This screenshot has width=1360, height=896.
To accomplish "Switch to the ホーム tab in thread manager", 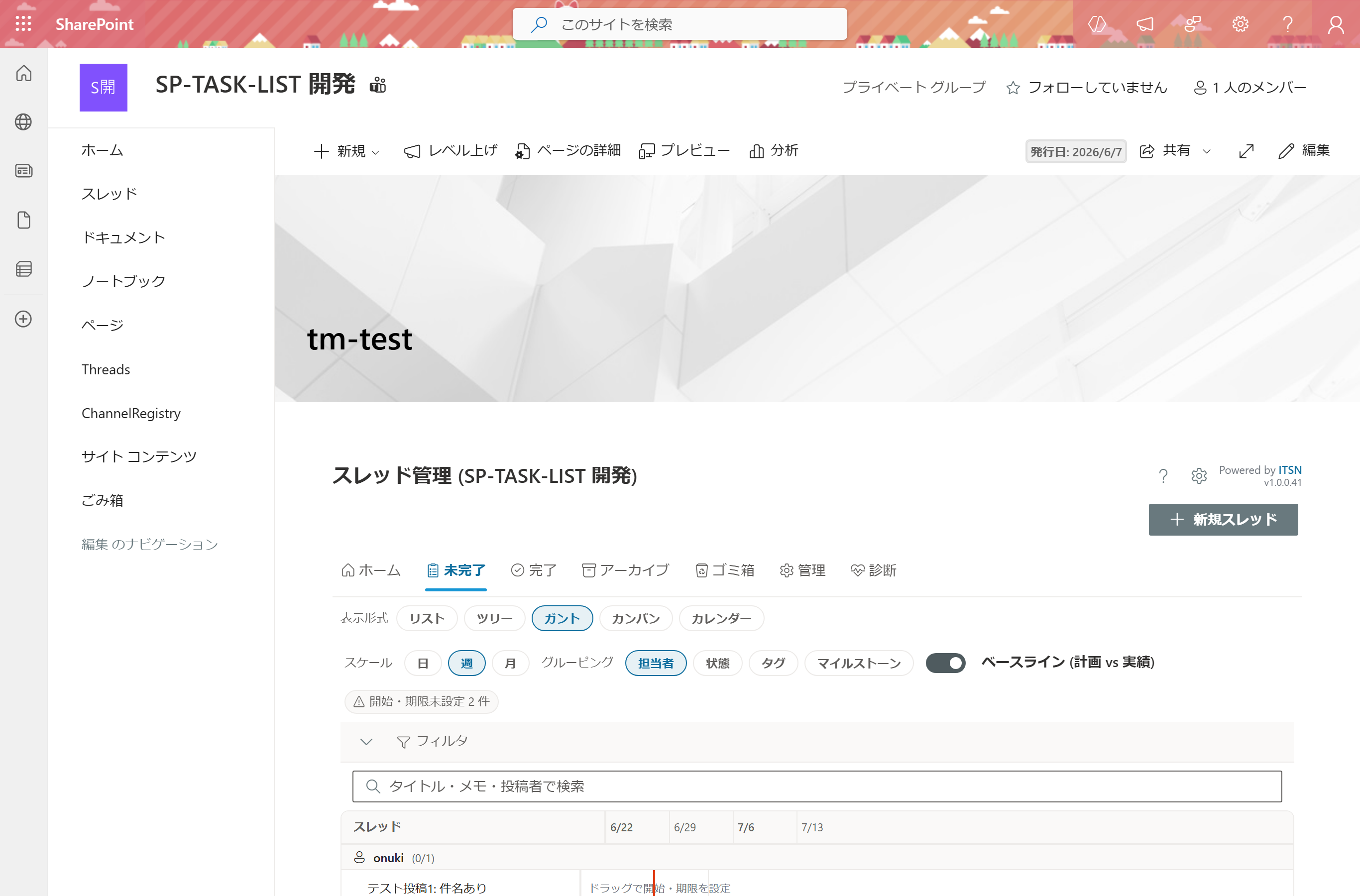I will tap(371, 570).
